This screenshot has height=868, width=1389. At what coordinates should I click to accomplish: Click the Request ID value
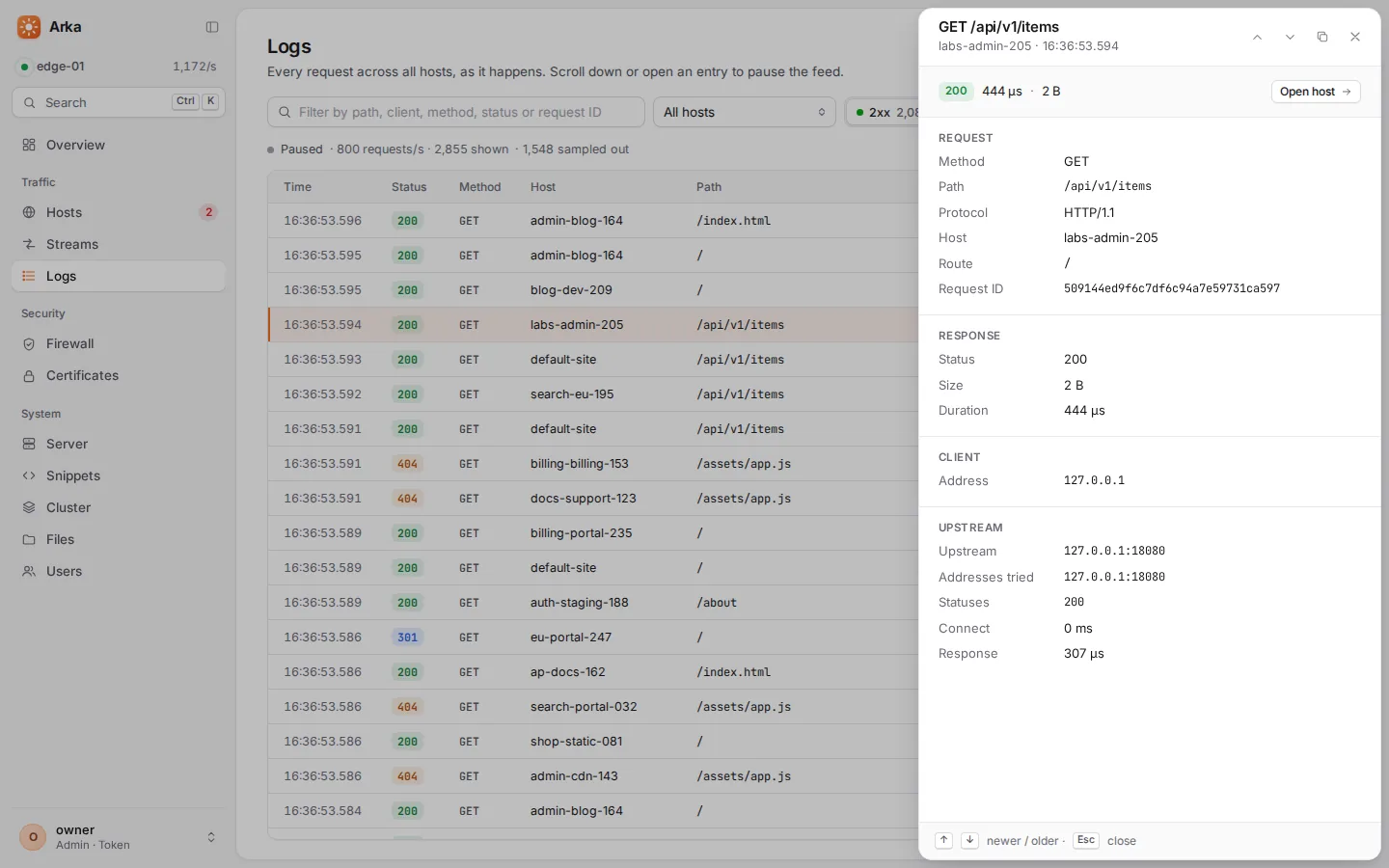[x=1172, y=288]
